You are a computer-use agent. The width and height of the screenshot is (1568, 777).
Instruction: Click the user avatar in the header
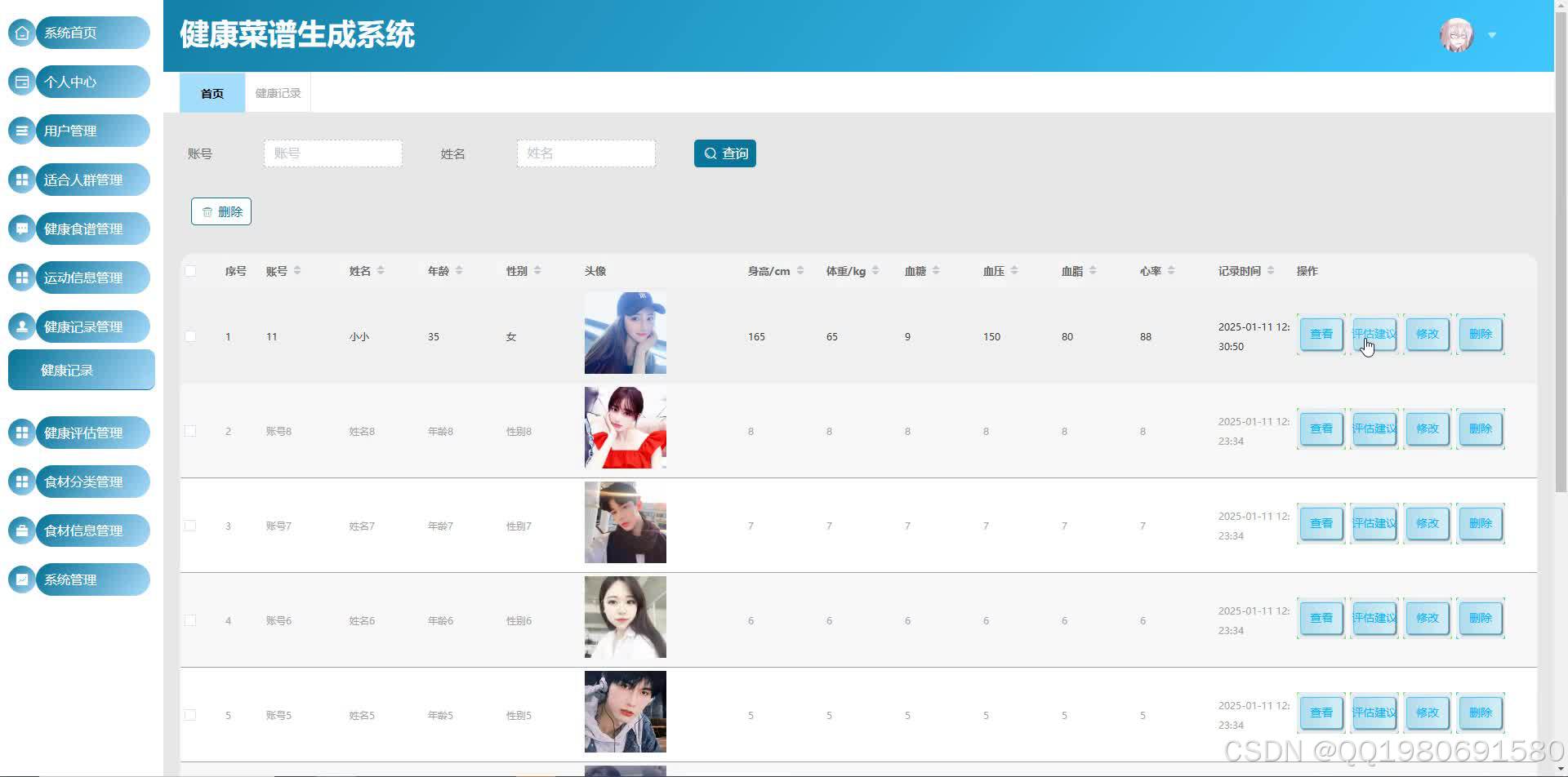pos(1456,35)
